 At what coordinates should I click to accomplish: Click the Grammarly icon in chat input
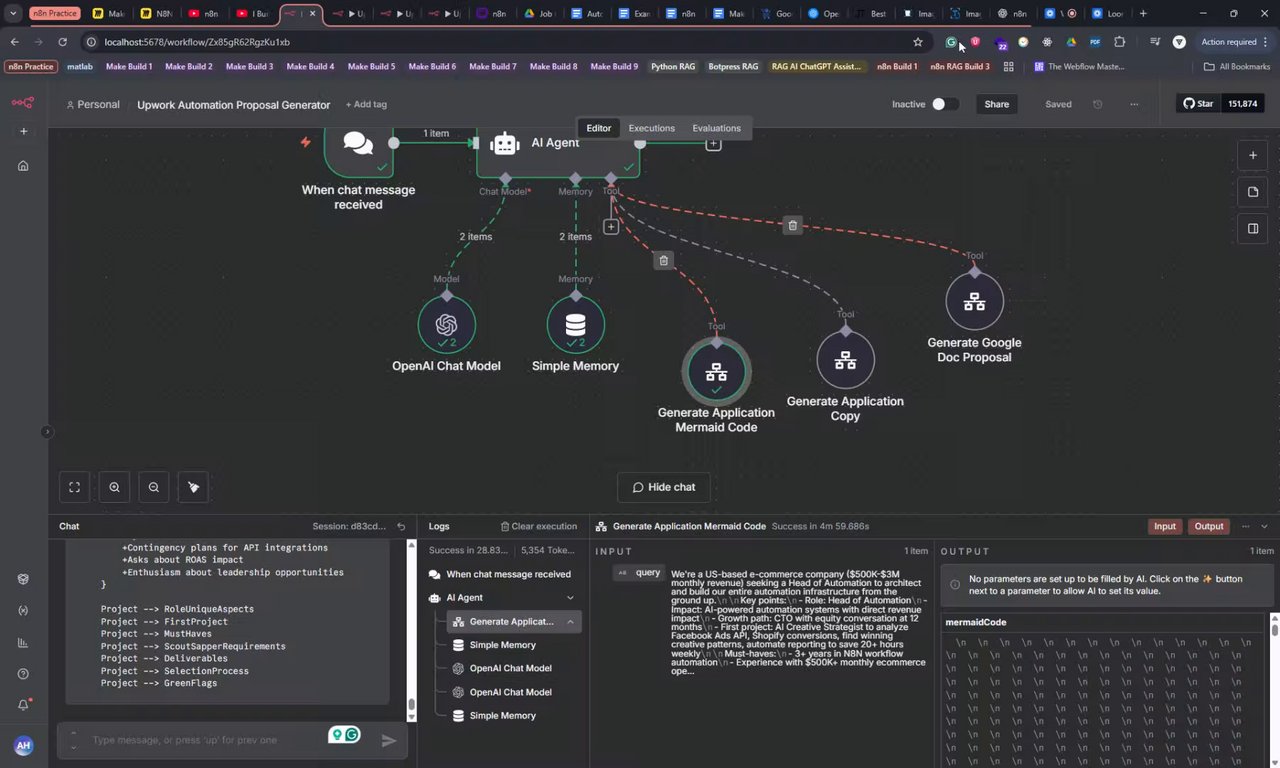pos(353,735)
